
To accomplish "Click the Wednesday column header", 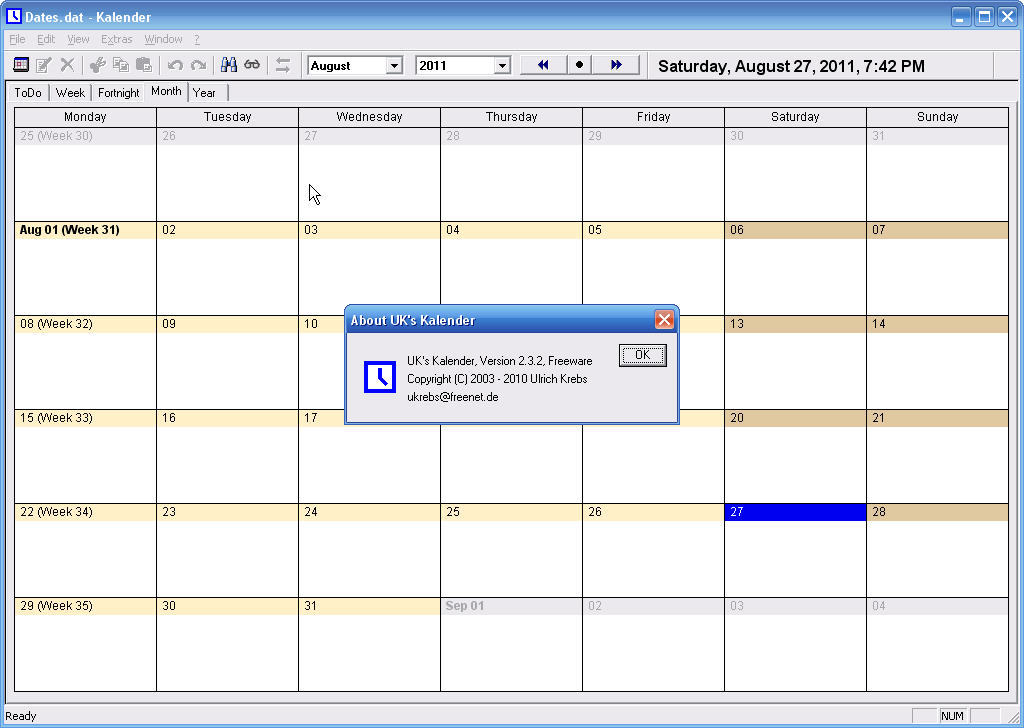I will click(369, 117).
